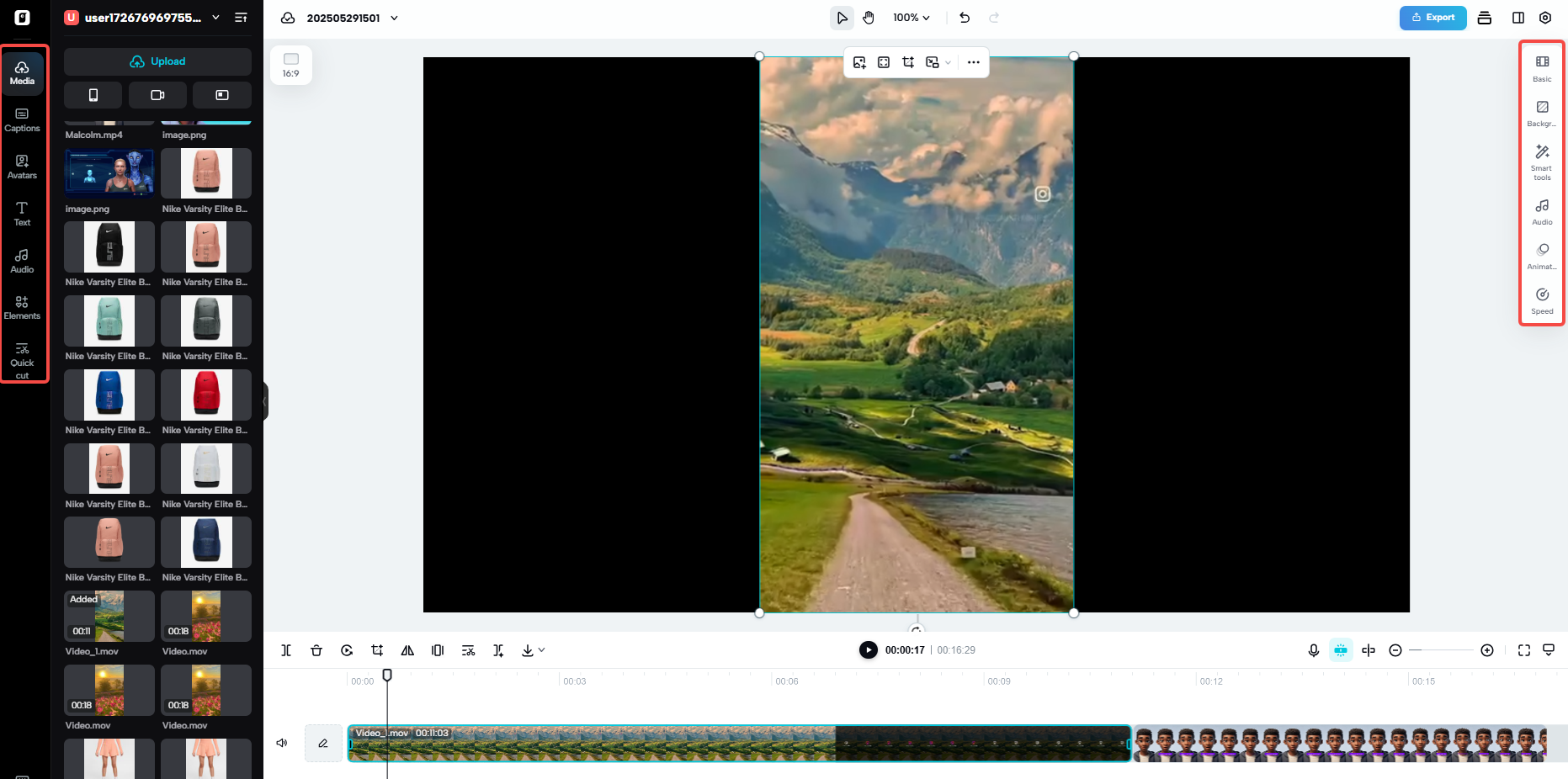Open the Crop tool from the timeline toolbar
Image resolution: width=1568 pixels, height=779 pixels.
click(x=377, y=650)
